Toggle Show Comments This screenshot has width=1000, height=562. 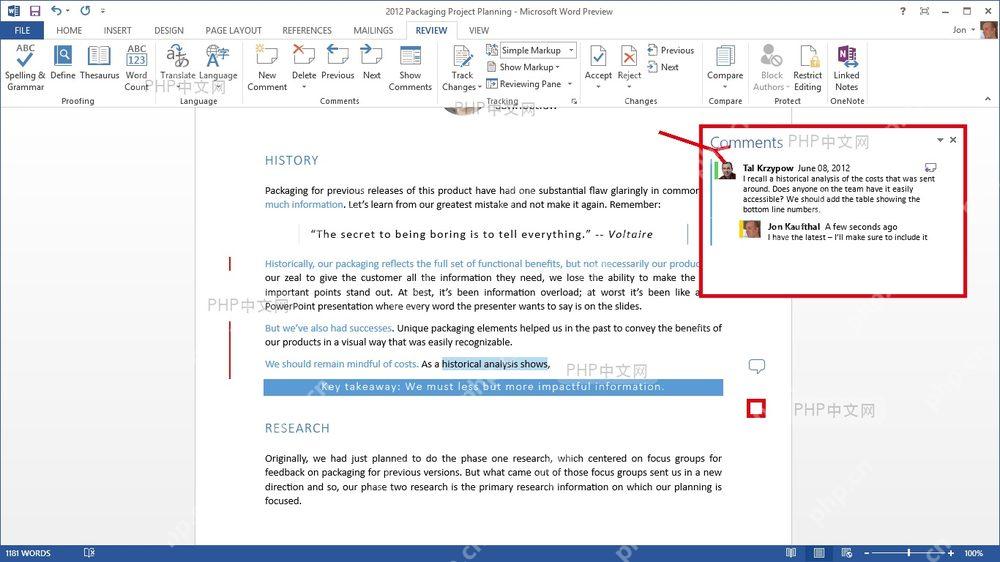point(410,68)
